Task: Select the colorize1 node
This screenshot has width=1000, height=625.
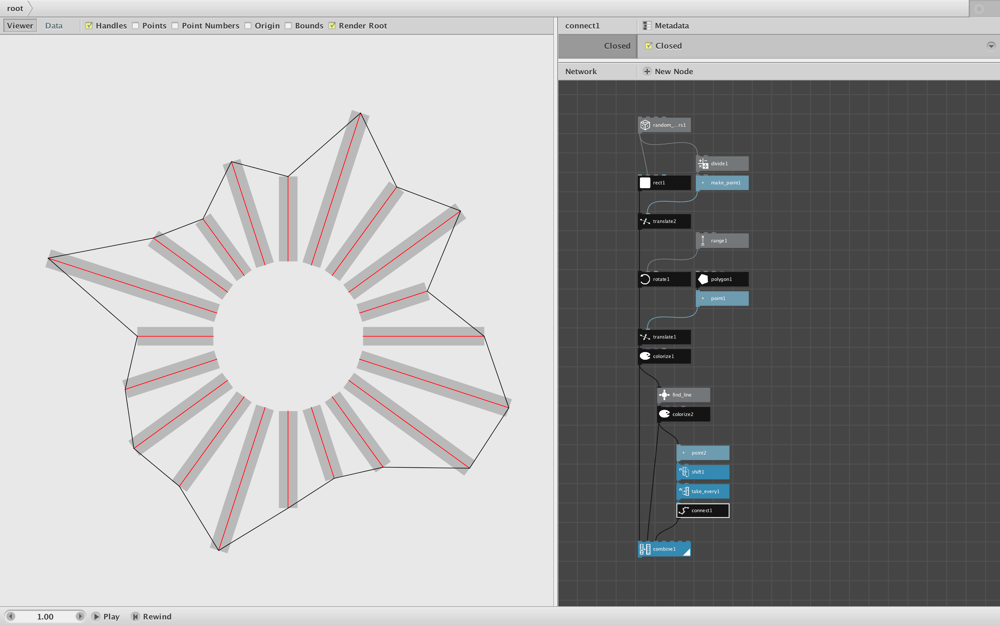Action: tap(664, 356)
